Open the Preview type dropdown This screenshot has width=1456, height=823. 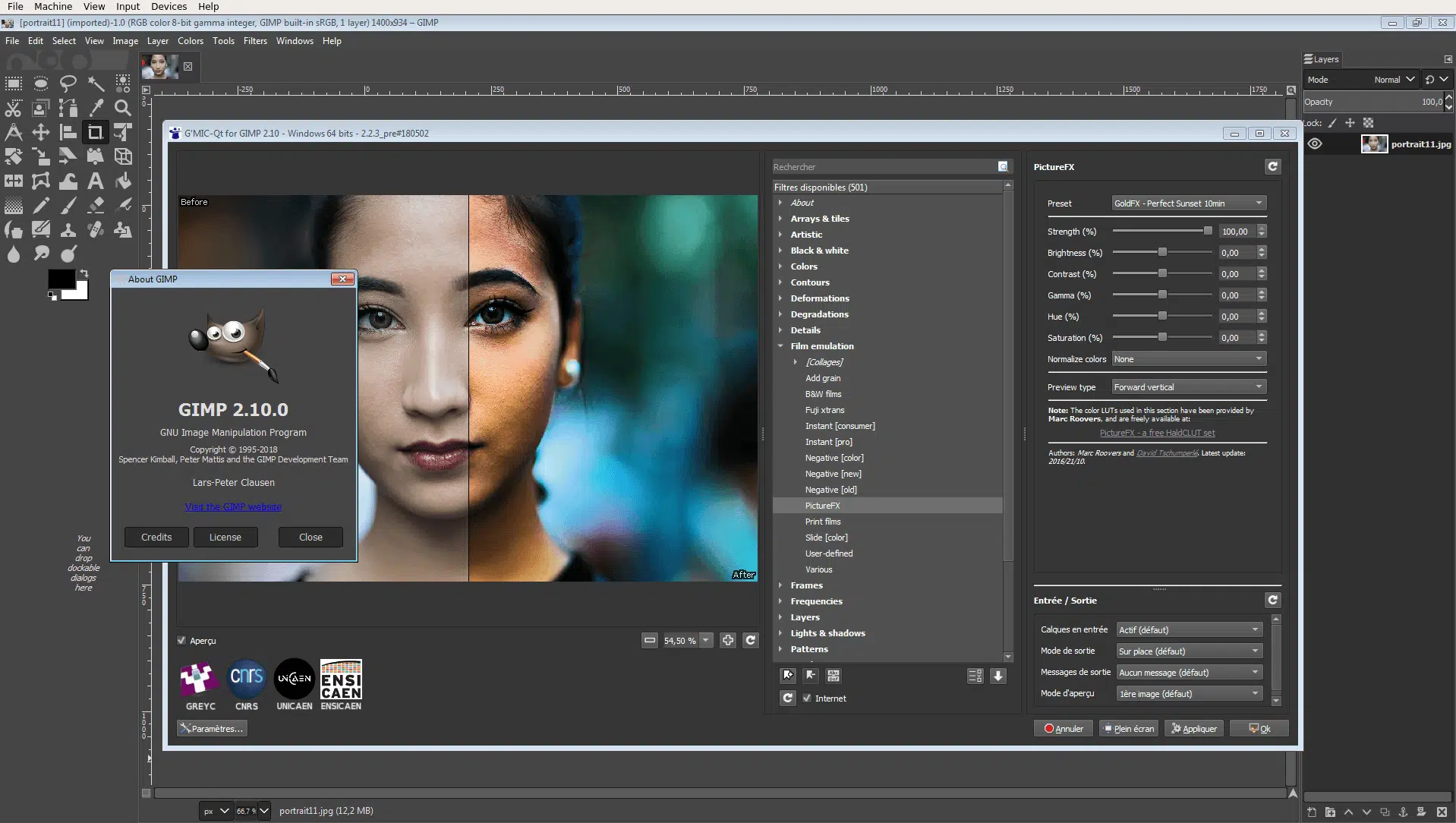click(1188, 386)
